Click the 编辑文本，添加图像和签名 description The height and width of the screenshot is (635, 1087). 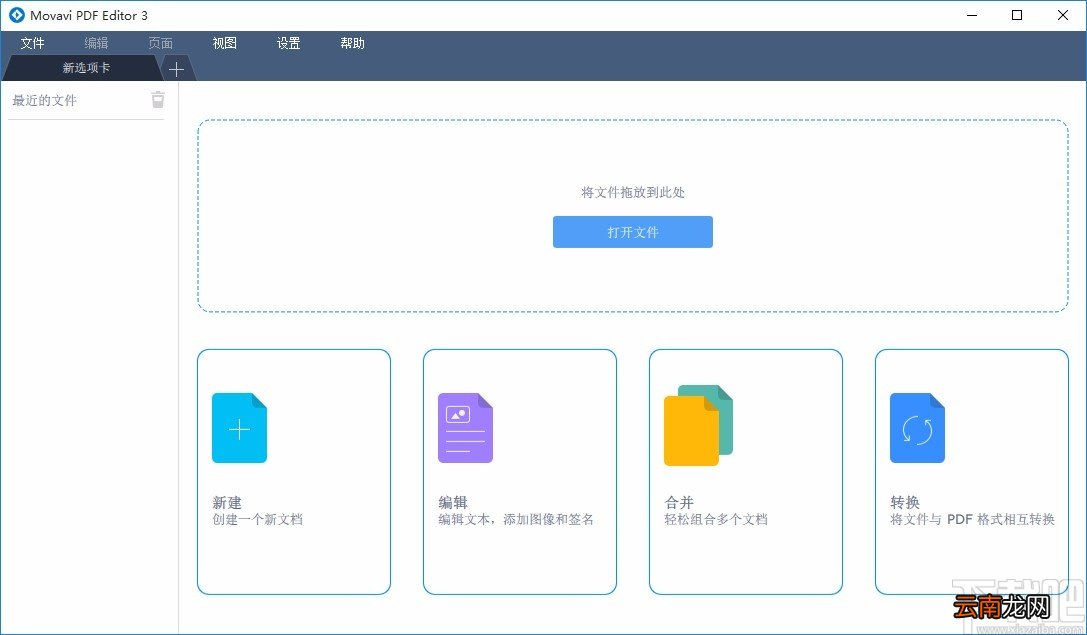point(516,519)
